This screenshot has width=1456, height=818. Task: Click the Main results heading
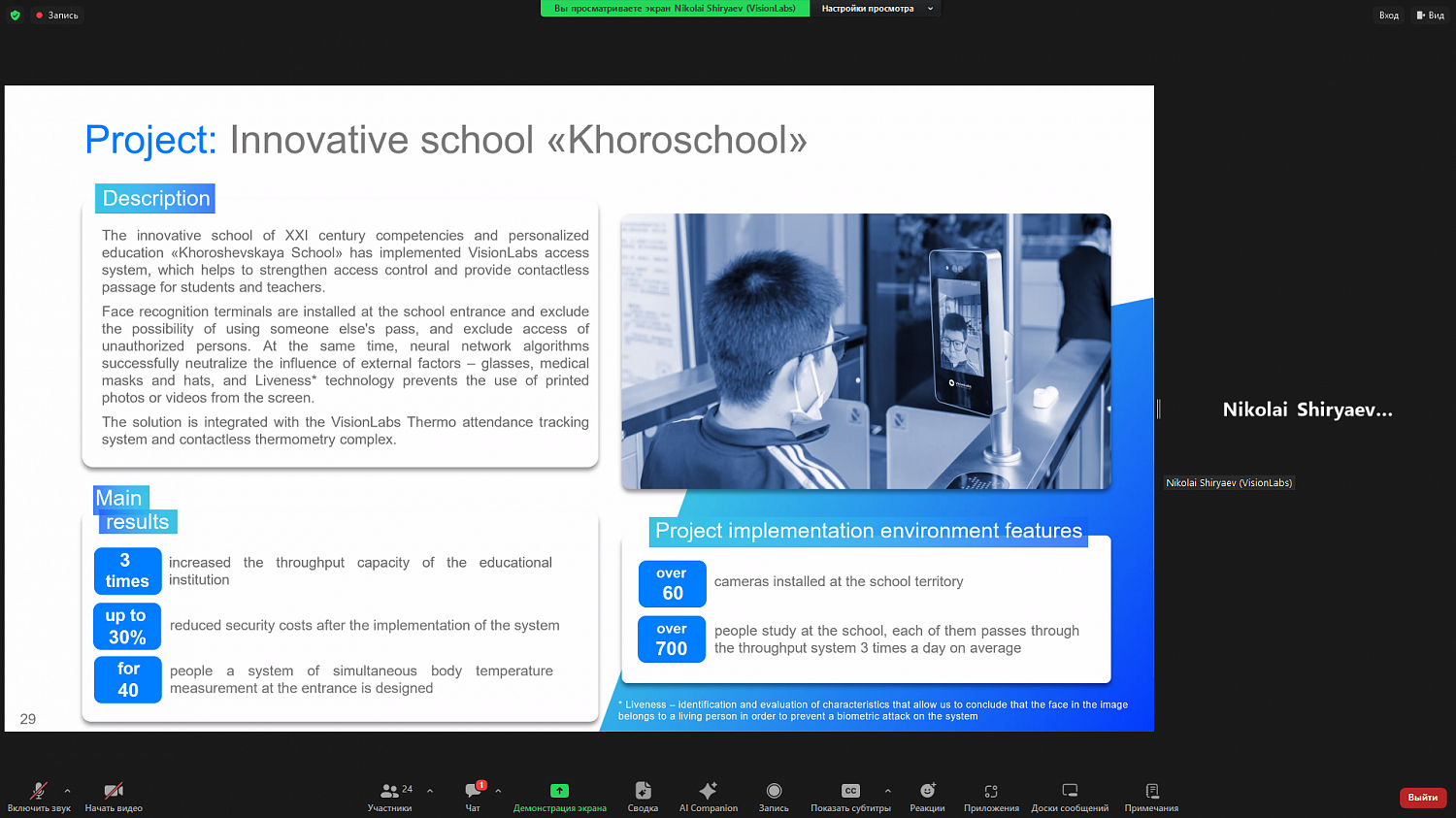click(x=135, y=509)
